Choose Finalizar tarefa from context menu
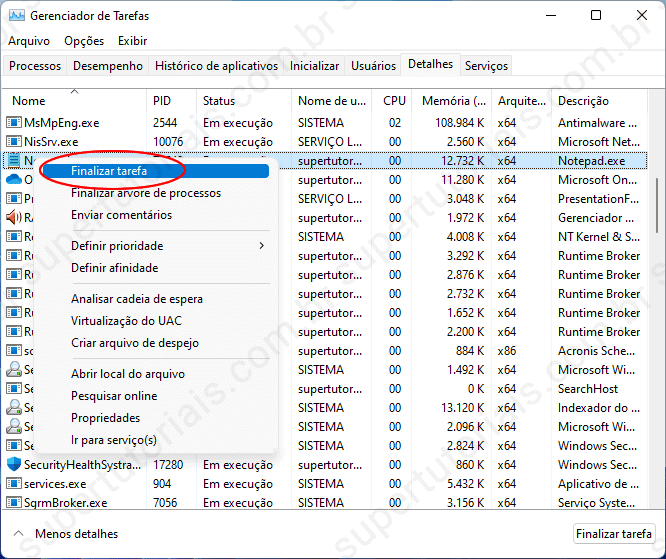666x559 pixels. pyautogui.click(x=110, y=171)
